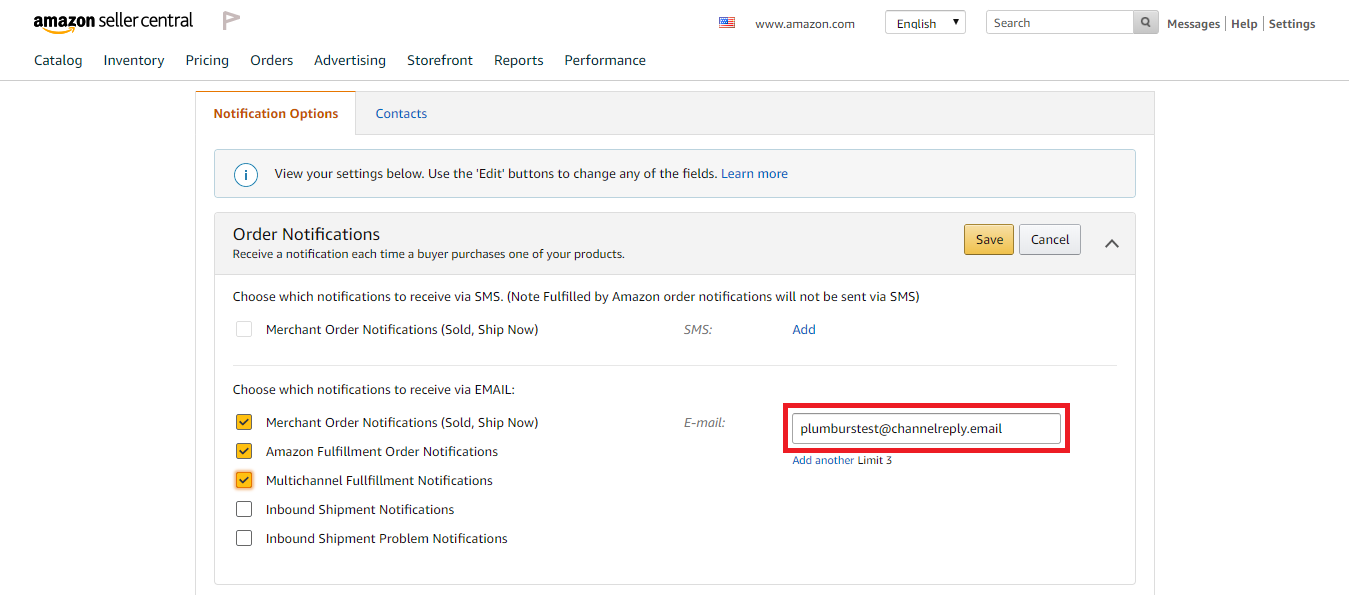Switch to the Contacts tab

click(x=401, y=114)
